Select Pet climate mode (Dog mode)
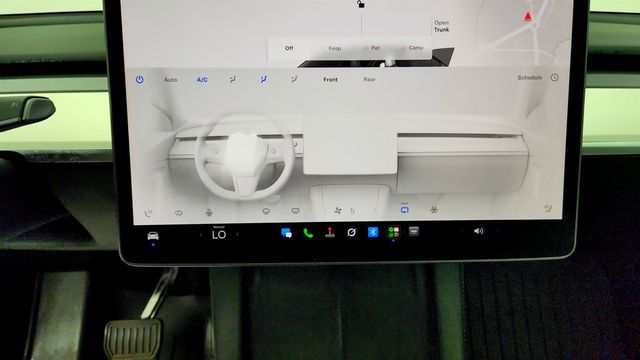Image resolution: width=640 pixels, height=360 pixels. (375, 48)
